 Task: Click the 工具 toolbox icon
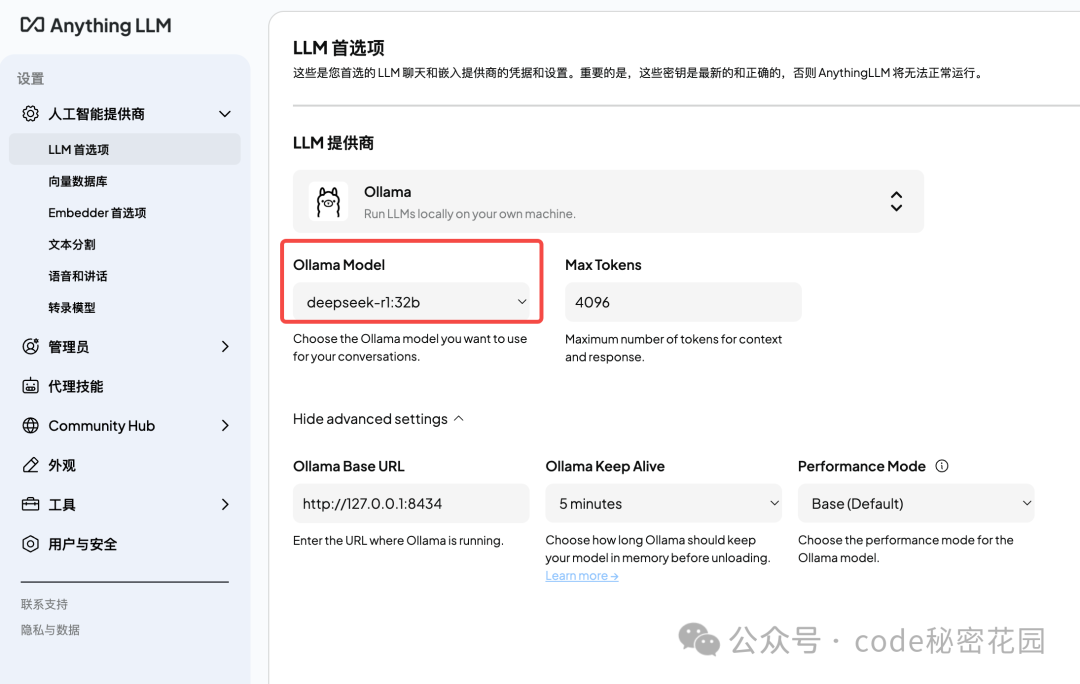[x=30, y=504]
